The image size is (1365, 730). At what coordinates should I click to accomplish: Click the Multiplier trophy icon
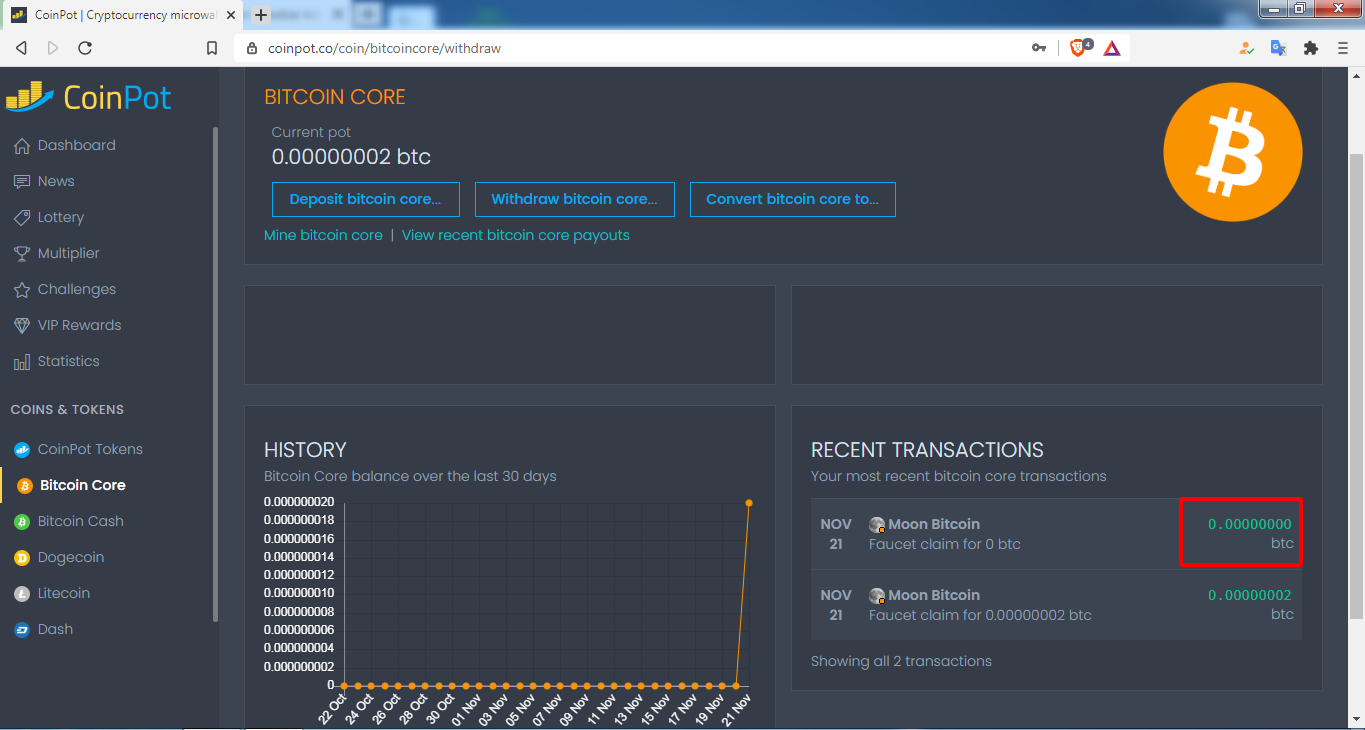click(x=21, y=254)
